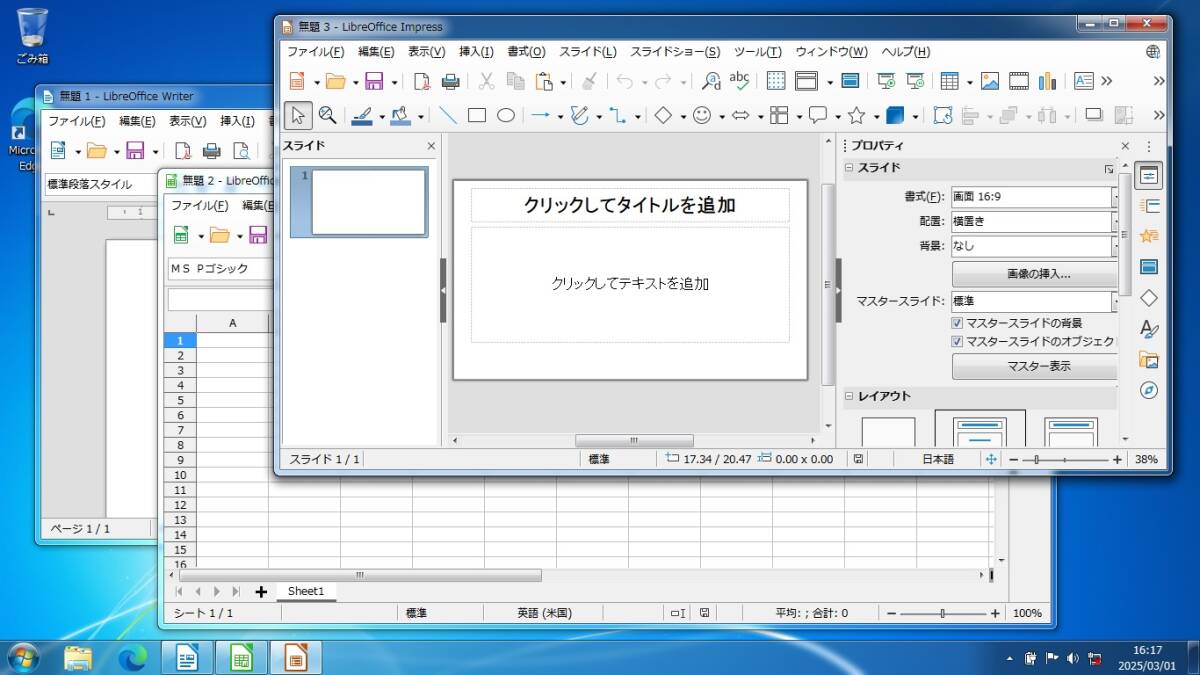The height and width of the screenshot is (675, 1200).
Task: Open Gallery deck in Impress sidebar
Action: click(1149, 360)
